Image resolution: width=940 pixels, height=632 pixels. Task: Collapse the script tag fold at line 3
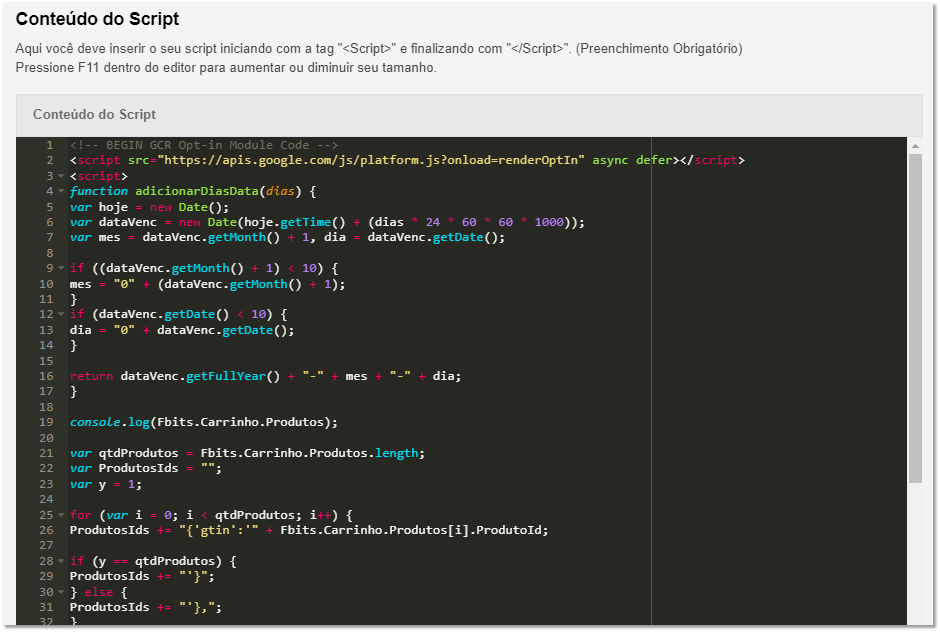click(x=61, y=176)
